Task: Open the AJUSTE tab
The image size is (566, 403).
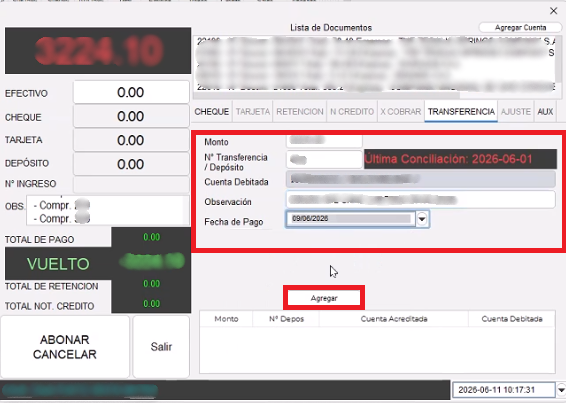Action: (x=515, y=112)
